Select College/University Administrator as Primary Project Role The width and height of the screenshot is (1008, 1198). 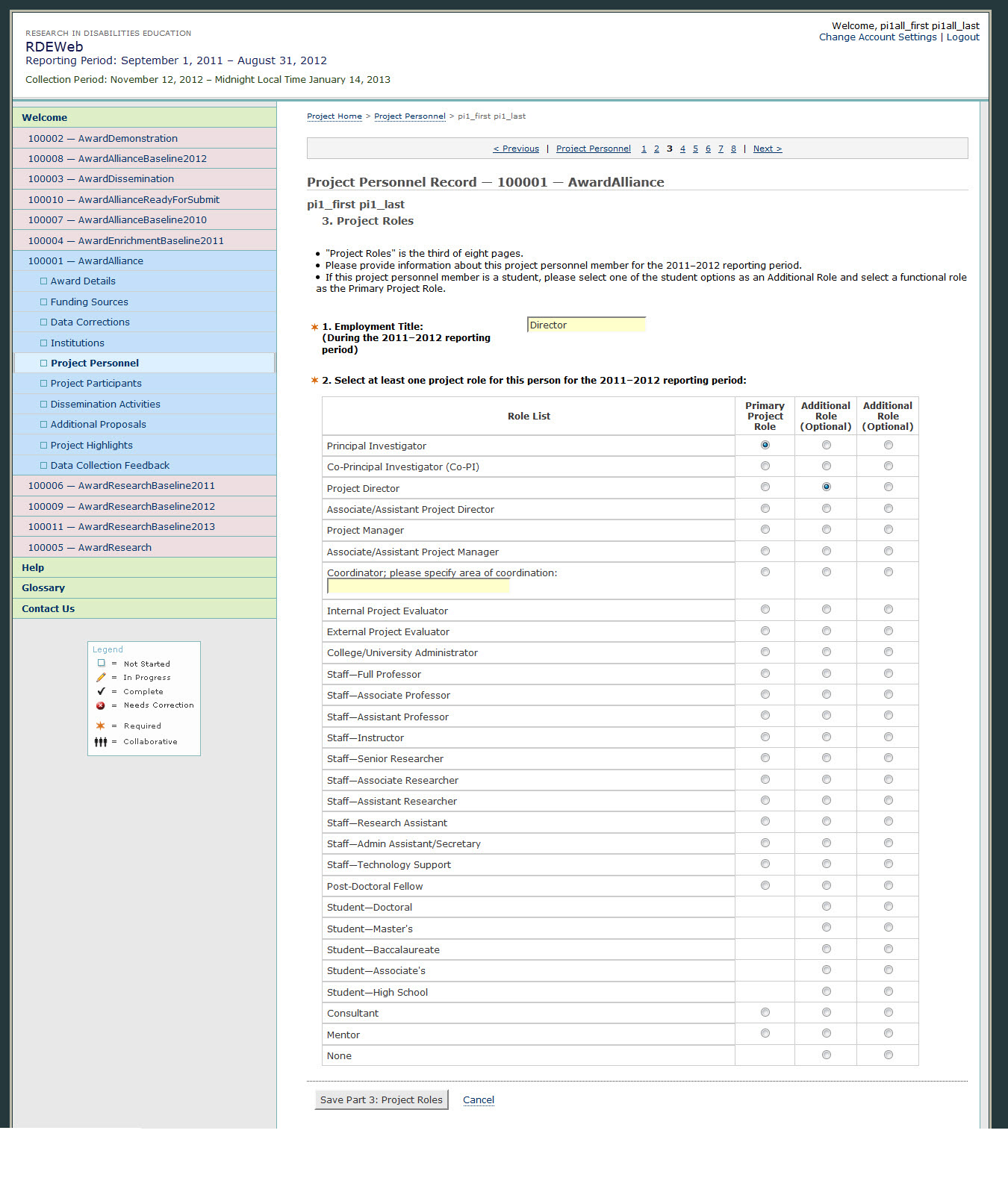pyautogui.click(x=765, y=652)
